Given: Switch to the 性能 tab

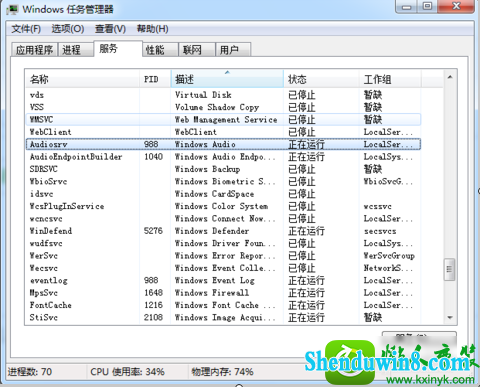Looking at the screenshot, I should pyautogui.click(x=160, y=50).
